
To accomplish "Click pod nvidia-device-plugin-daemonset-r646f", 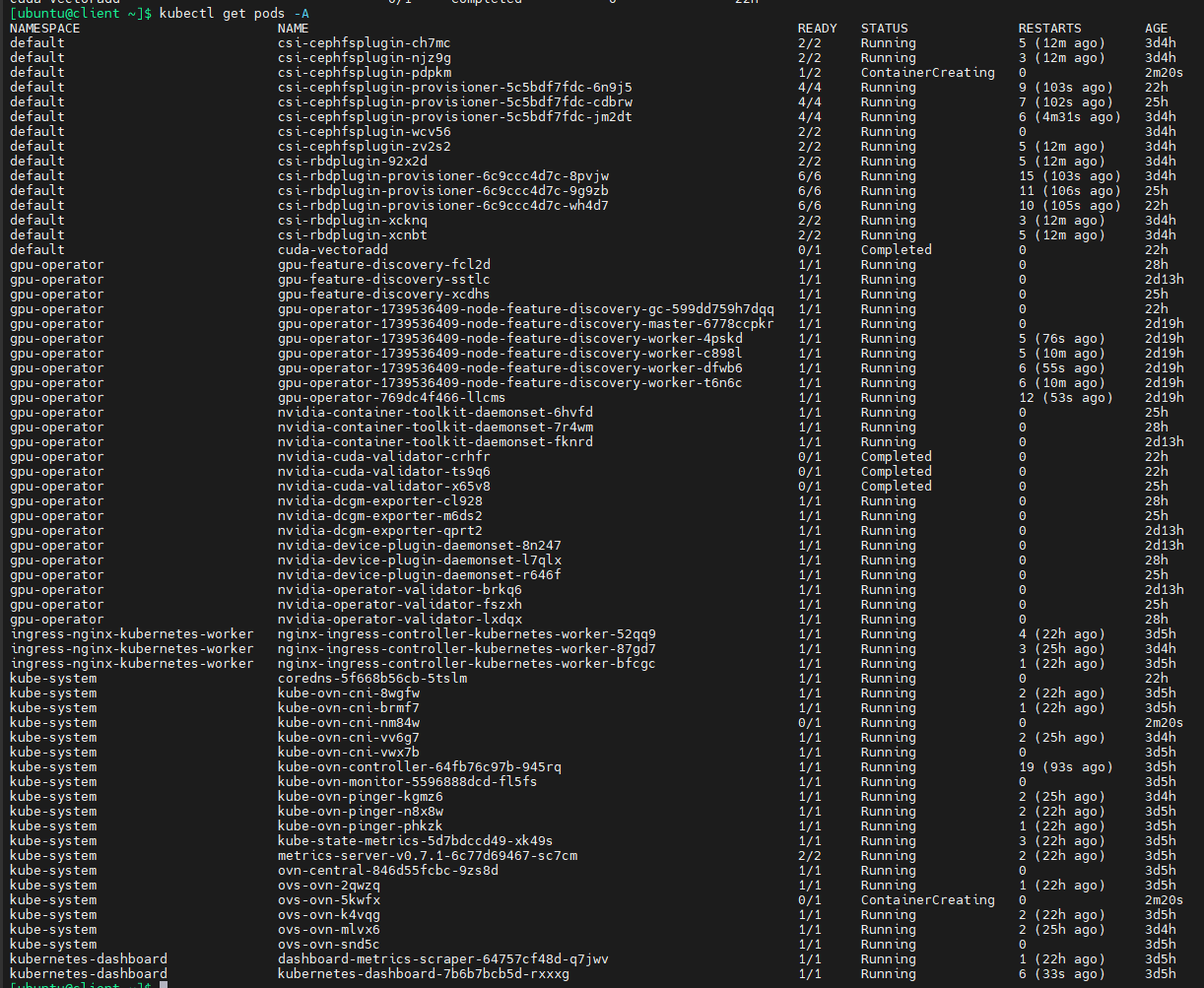I will point(420,575).
